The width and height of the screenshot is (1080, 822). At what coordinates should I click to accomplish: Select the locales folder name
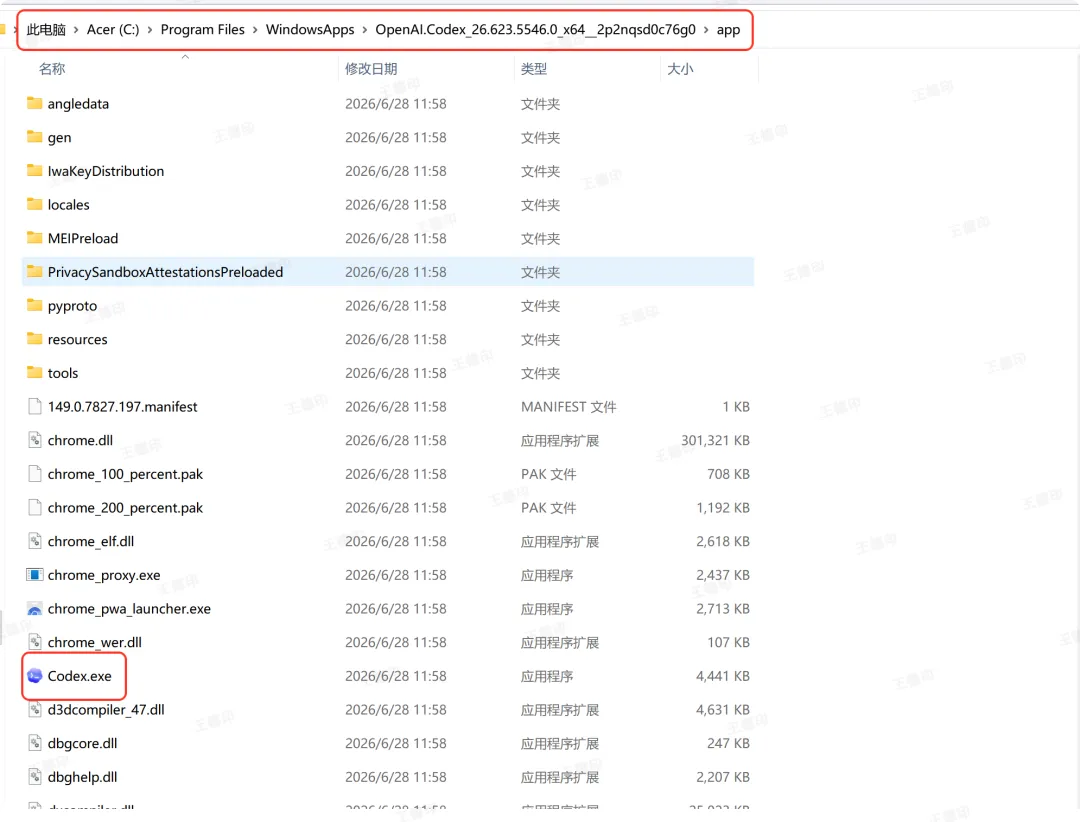[x=69, y=205]
